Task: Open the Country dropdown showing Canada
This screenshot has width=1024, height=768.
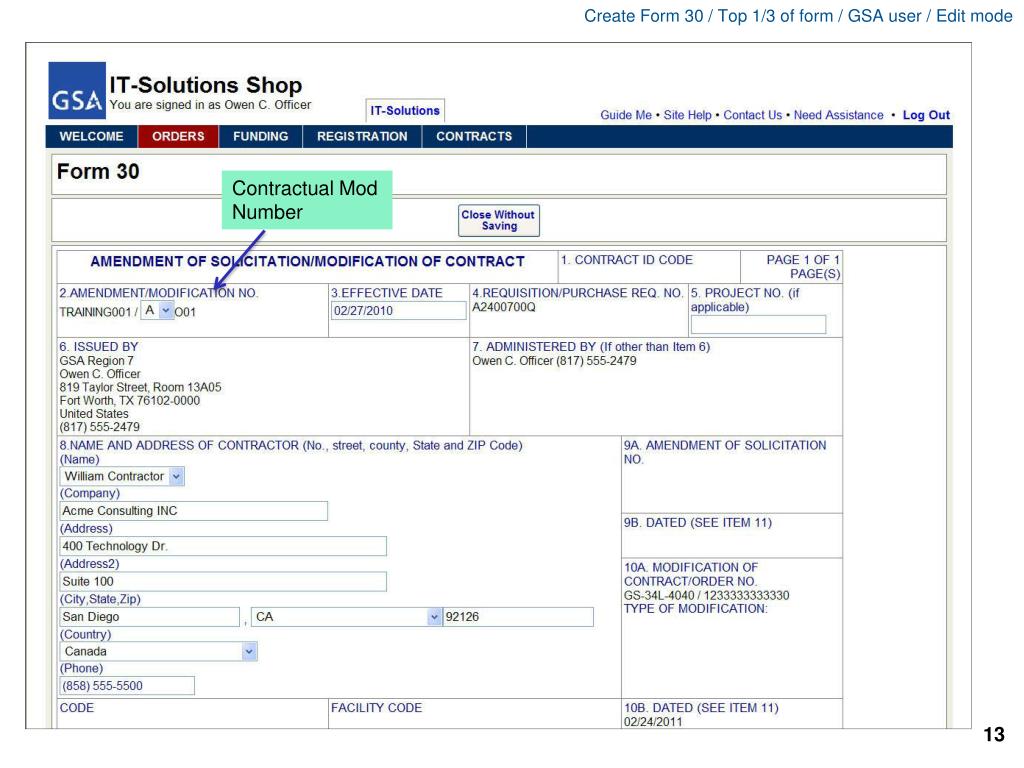Action: click(x=159, y=651)
